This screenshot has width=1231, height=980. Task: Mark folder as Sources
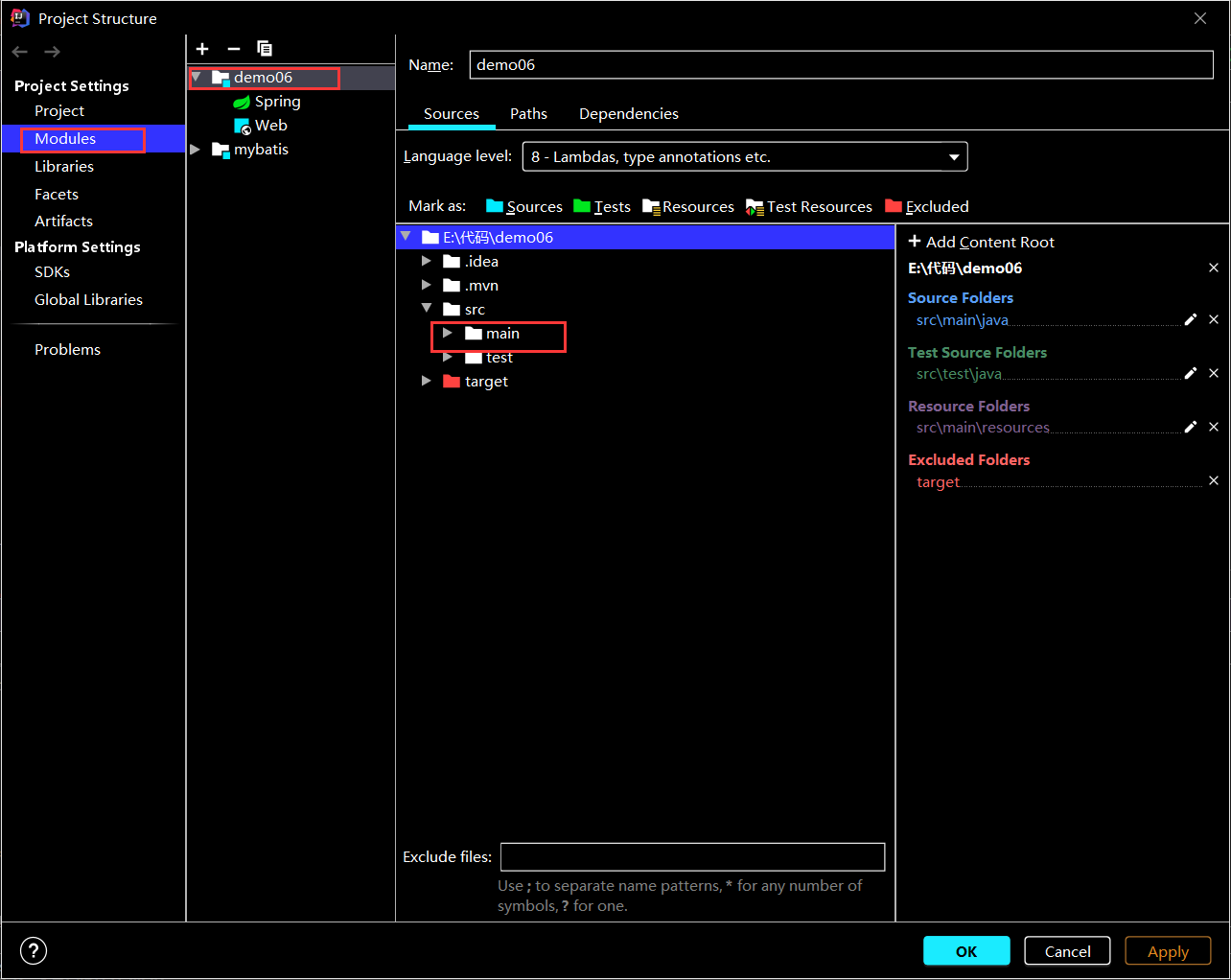(524, 206)
